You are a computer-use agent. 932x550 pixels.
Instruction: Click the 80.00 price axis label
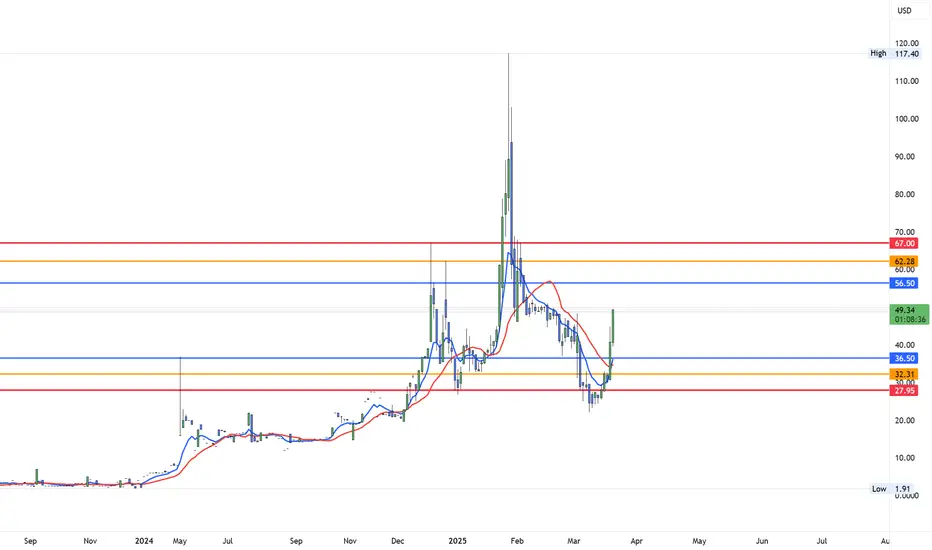[905, 194]
